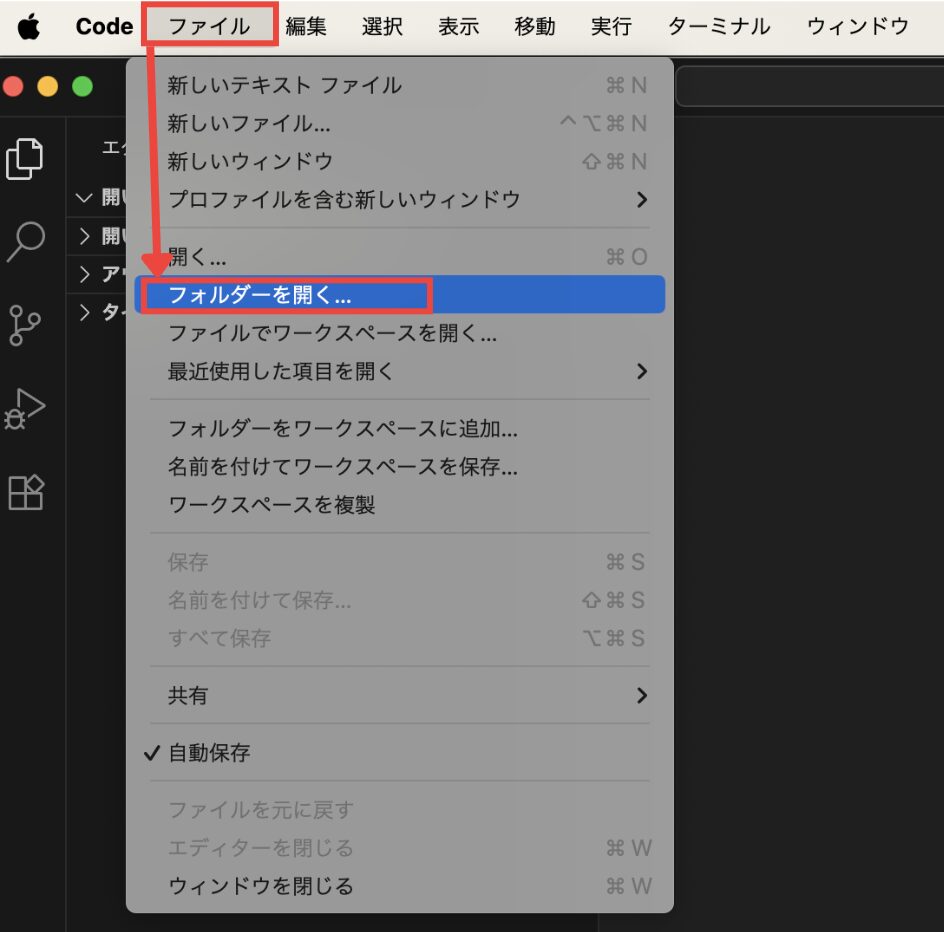This screenshot has width=944, height=932.
Task: Open the Source Control view icon
Action: tap(26, 325)
